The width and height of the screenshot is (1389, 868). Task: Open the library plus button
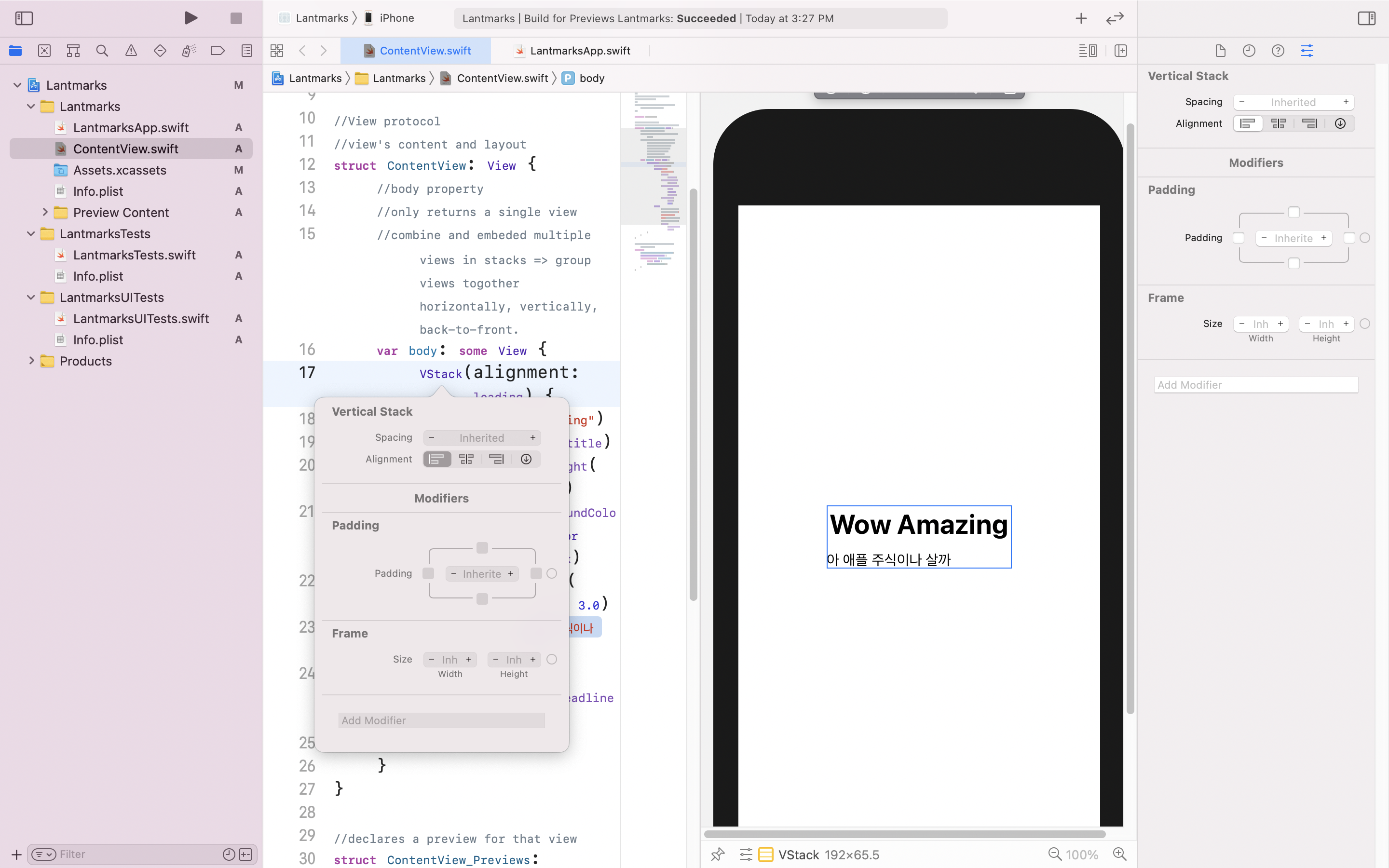pos(1081,18)
